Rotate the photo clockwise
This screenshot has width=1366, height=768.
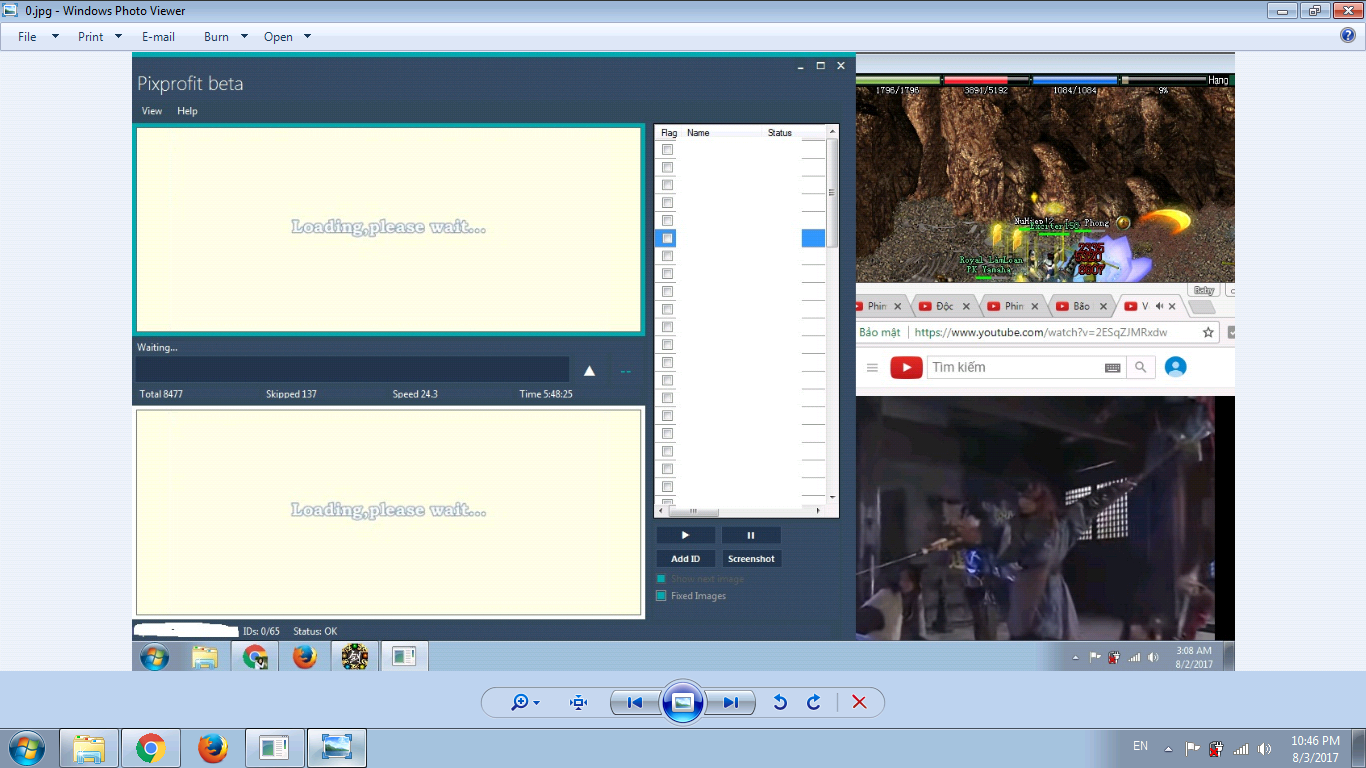pyautogui.click(x=814, y=703)
